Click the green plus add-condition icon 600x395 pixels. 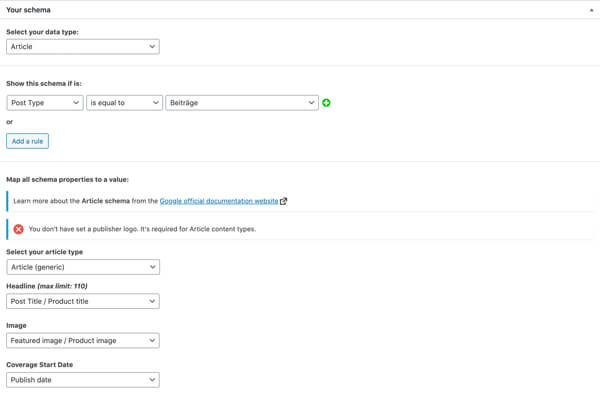point(326,103)
